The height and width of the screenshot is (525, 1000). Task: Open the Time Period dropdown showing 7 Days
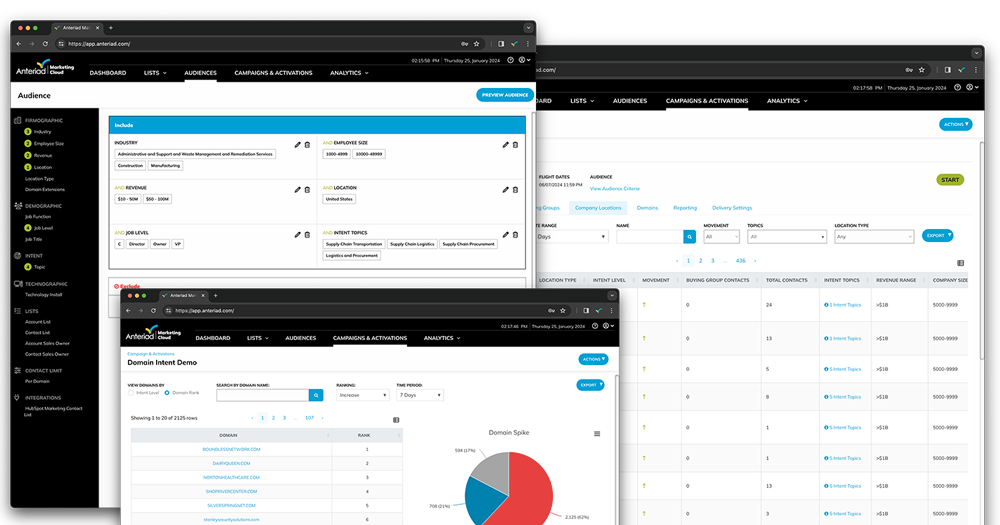[x=420, y=395]
